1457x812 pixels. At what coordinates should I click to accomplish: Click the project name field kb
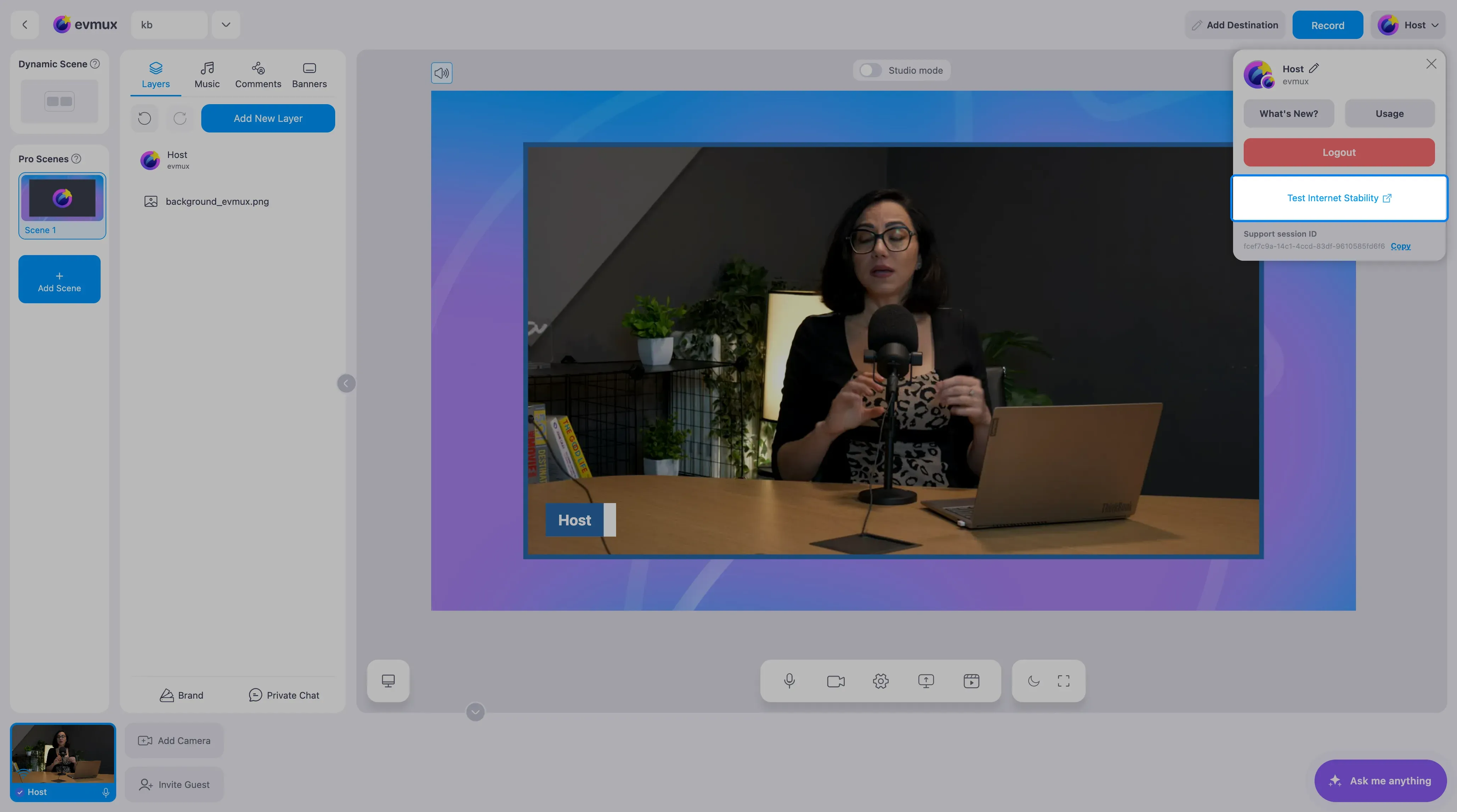tap(169, 25)
